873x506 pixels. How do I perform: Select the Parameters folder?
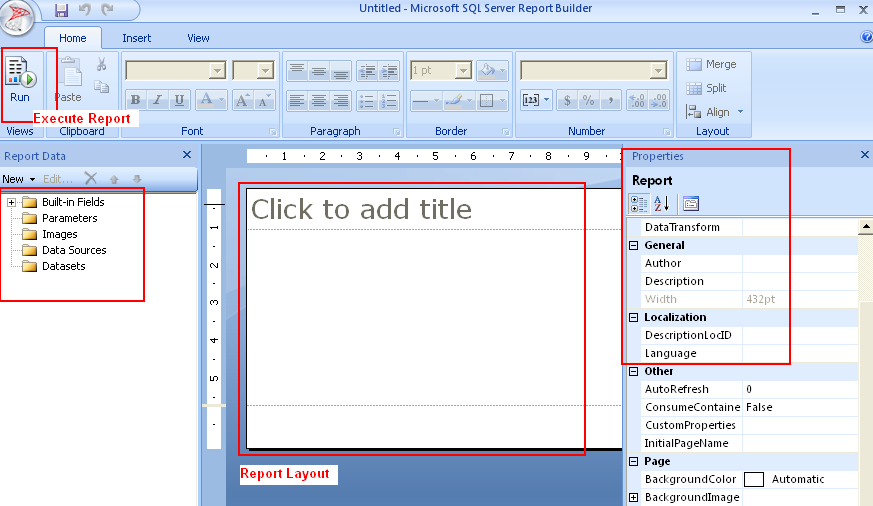(x=70, y=218)
